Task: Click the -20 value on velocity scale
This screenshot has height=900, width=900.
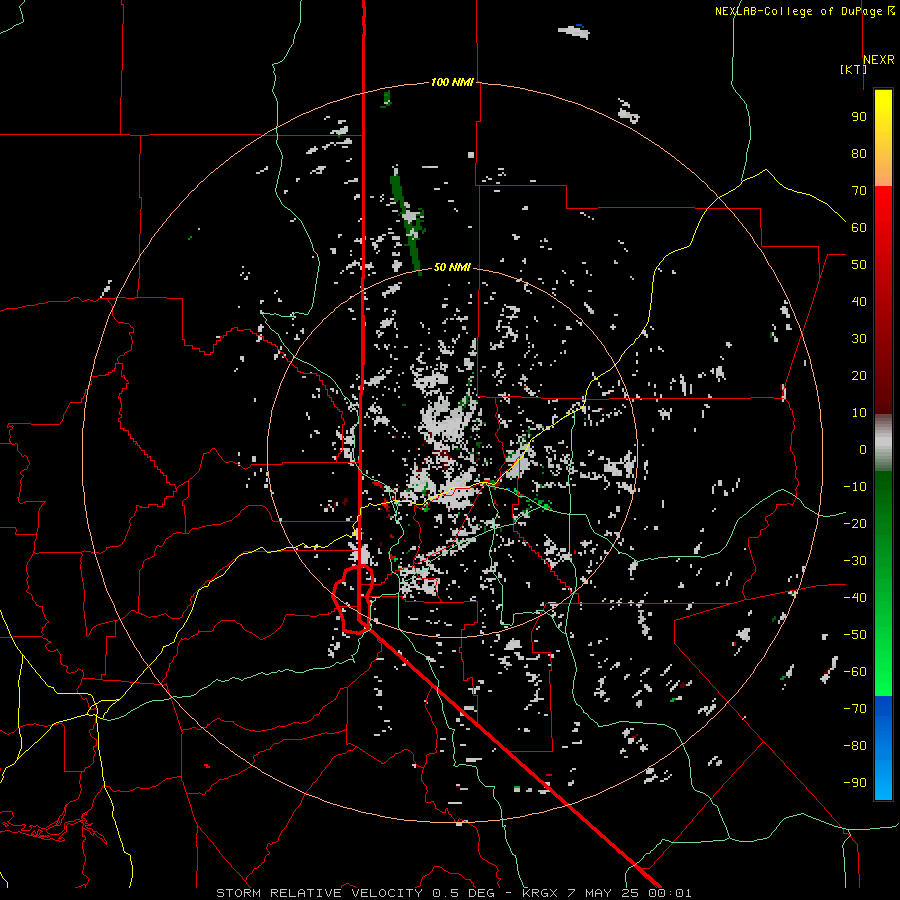Action: (855, 524)
